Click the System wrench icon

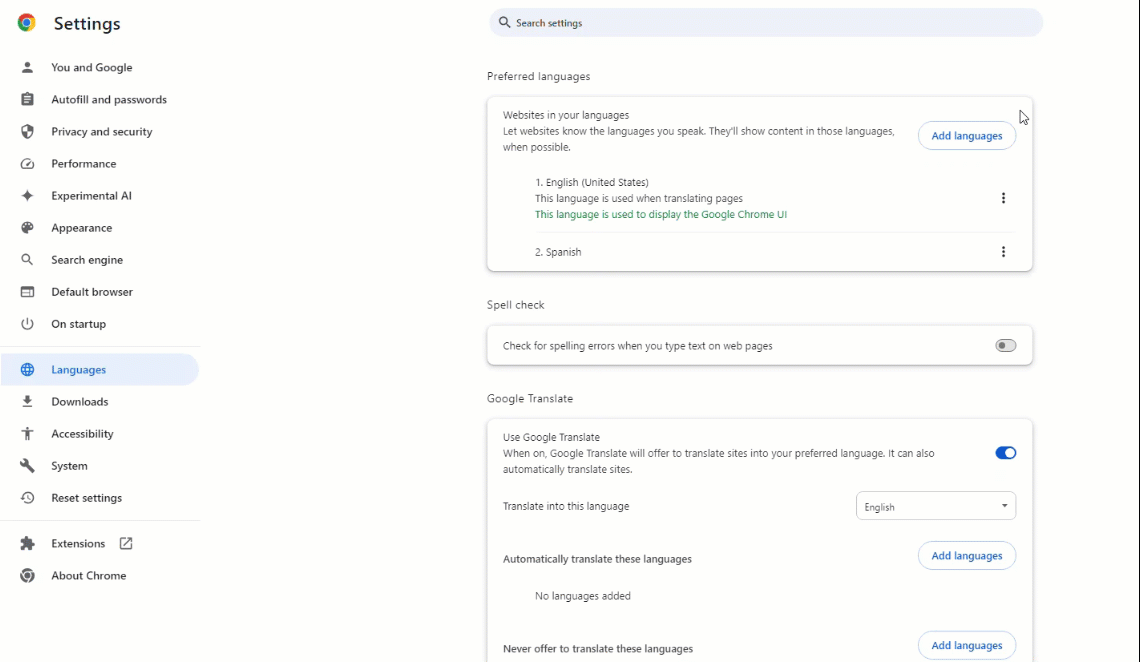pos(27,465)
